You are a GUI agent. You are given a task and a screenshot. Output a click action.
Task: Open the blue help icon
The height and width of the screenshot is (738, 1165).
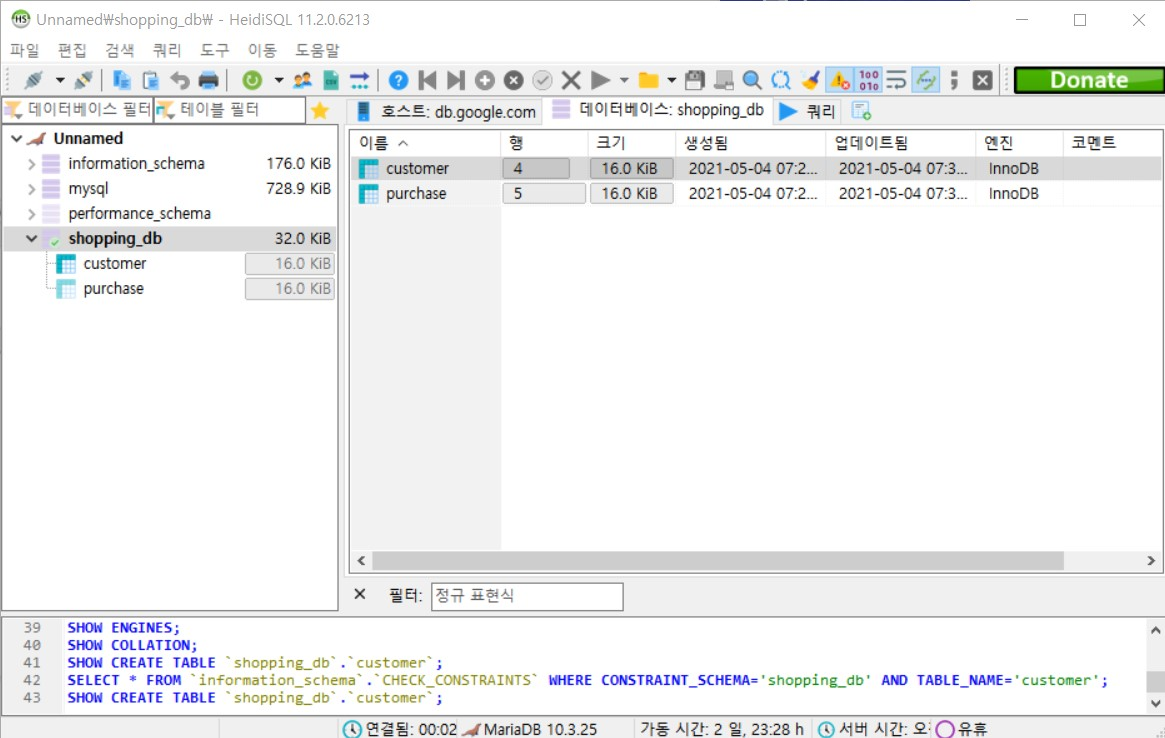pyautogui.click(x=398, y=80)
